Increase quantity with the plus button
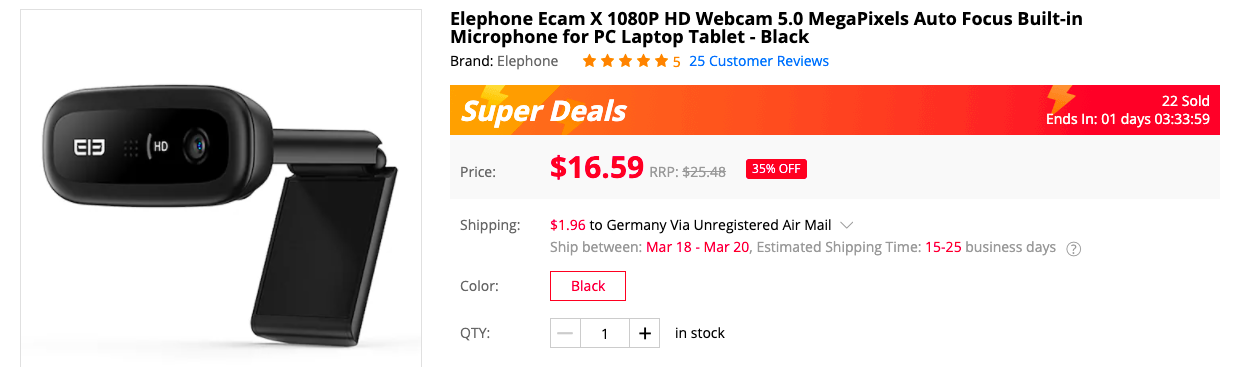This screenshot has width=1238, height=367. [x=645, y=333]
